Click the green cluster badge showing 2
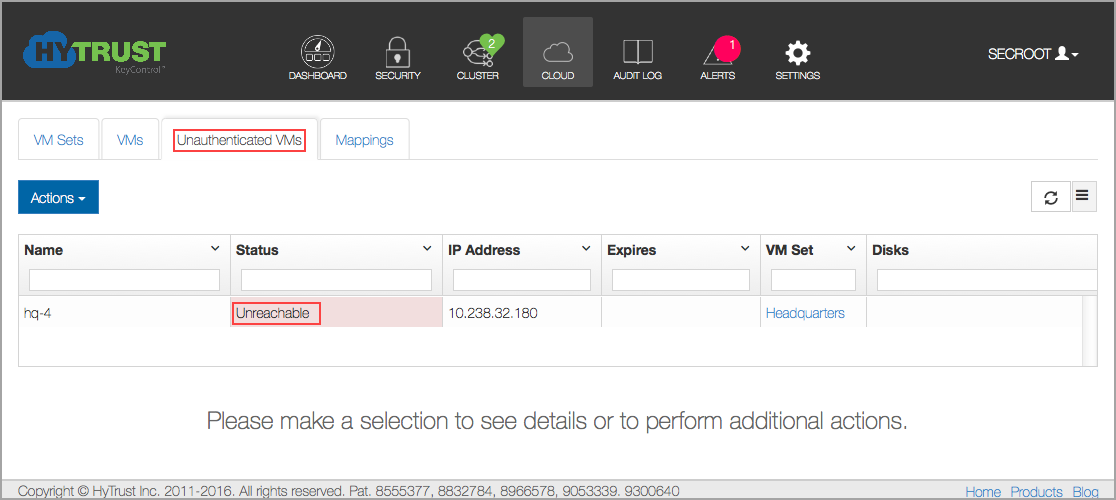 [492, 44]
